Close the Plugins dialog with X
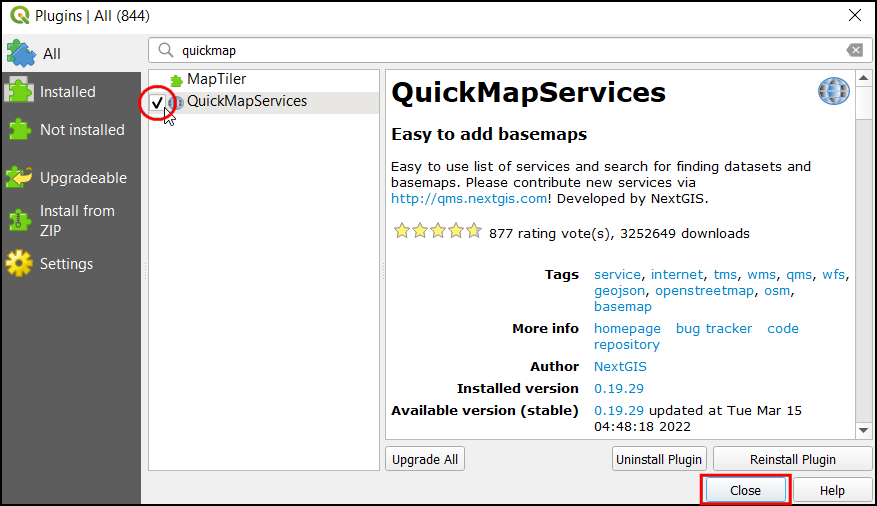Screen dimensions: 877x506 pos(855,15)
